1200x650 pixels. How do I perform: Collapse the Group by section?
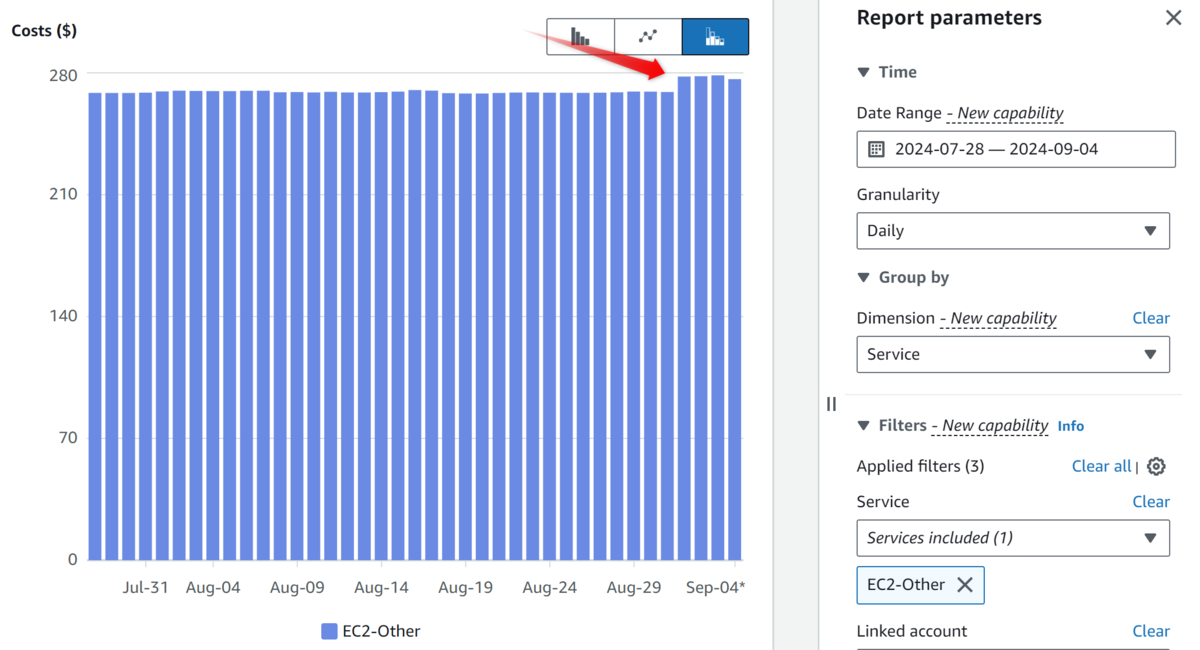tap(863, 277)
